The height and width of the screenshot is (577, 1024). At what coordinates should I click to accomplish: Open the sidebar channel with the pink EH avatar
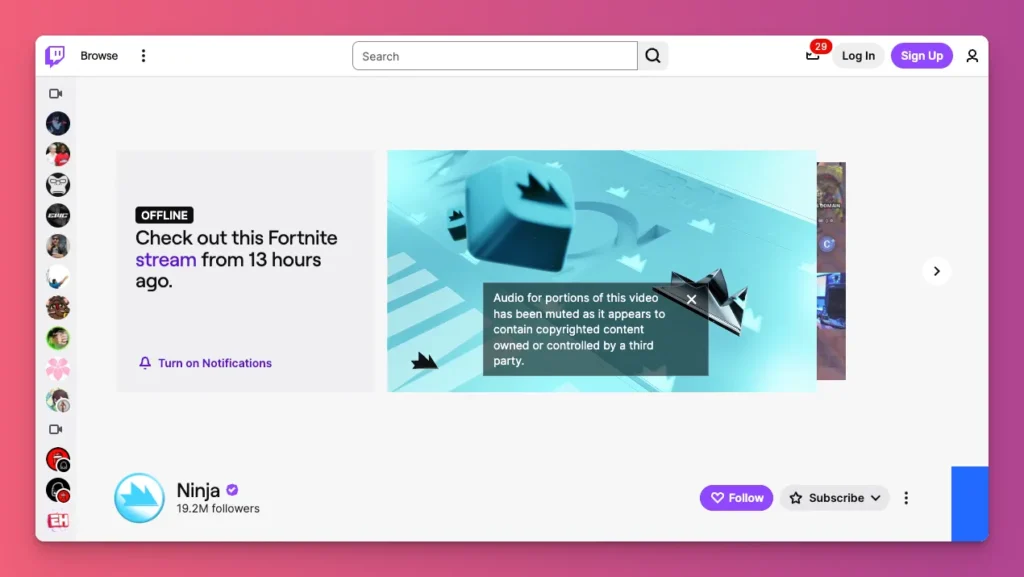click(x=58, y=520)
